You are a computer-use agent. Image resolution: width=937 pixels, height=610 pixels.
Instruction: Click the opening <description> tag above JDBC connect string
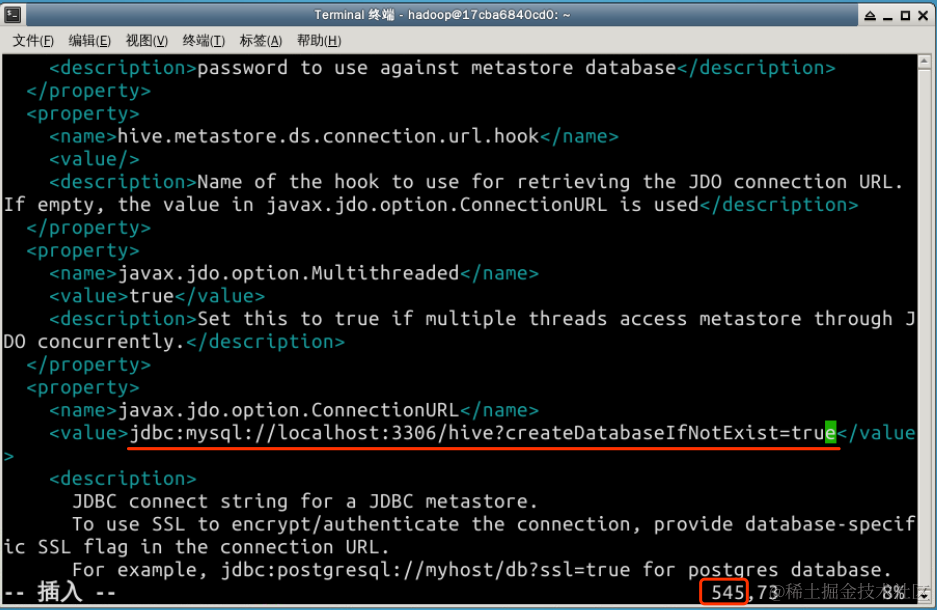(123, 479)
